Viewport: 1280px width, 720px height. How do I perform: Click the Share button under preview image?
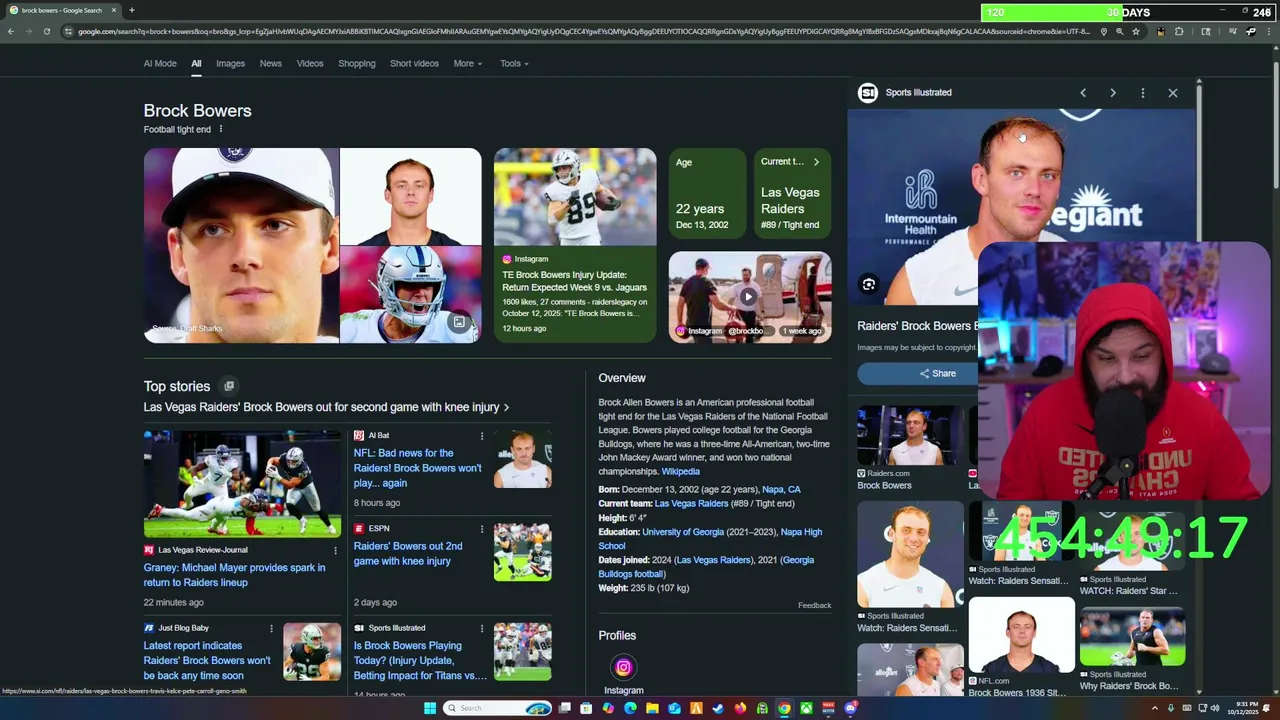click(x=937, y=373)
